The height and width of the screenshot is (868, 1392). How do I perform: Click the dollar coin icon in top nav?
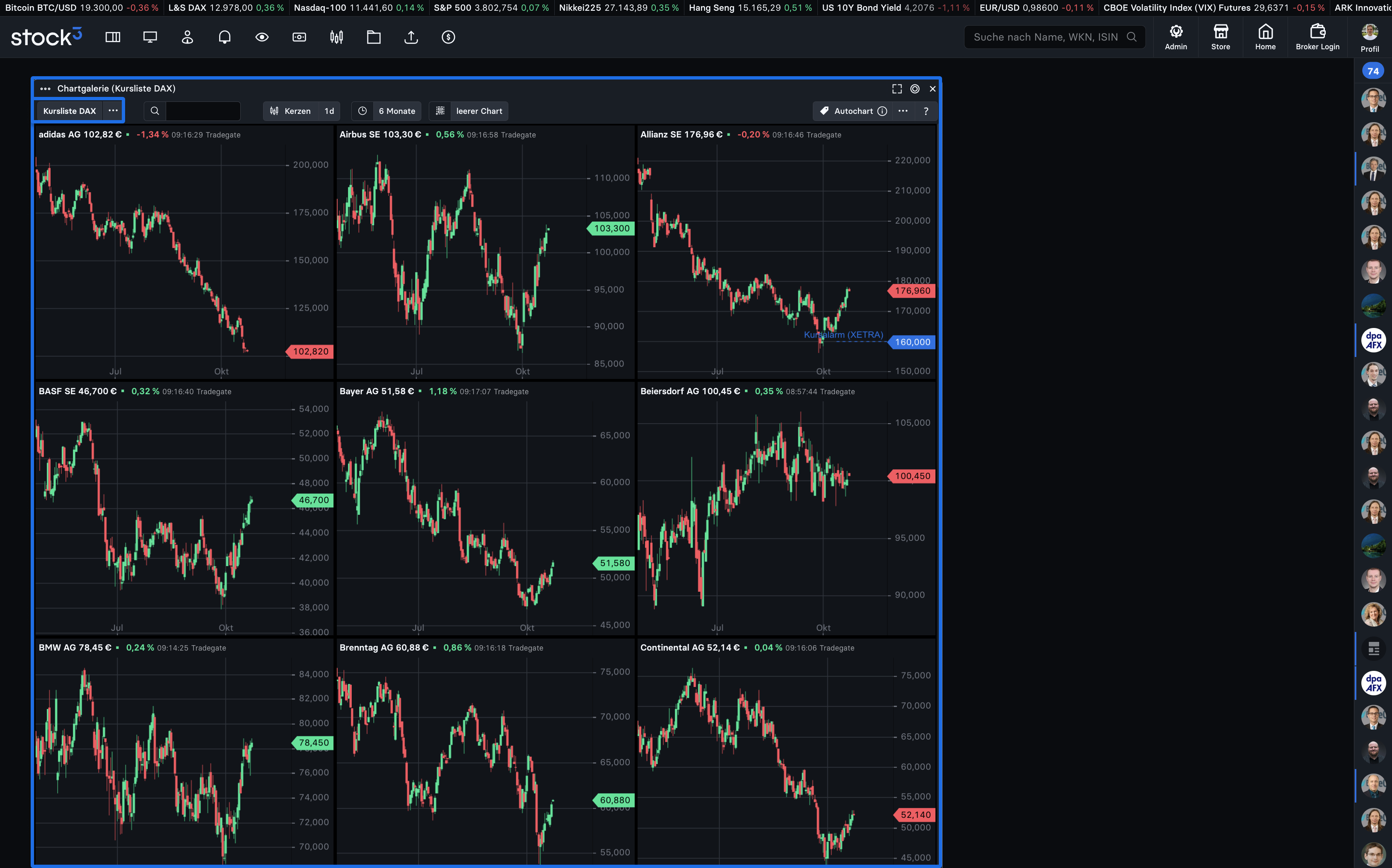tap(449, 37)
